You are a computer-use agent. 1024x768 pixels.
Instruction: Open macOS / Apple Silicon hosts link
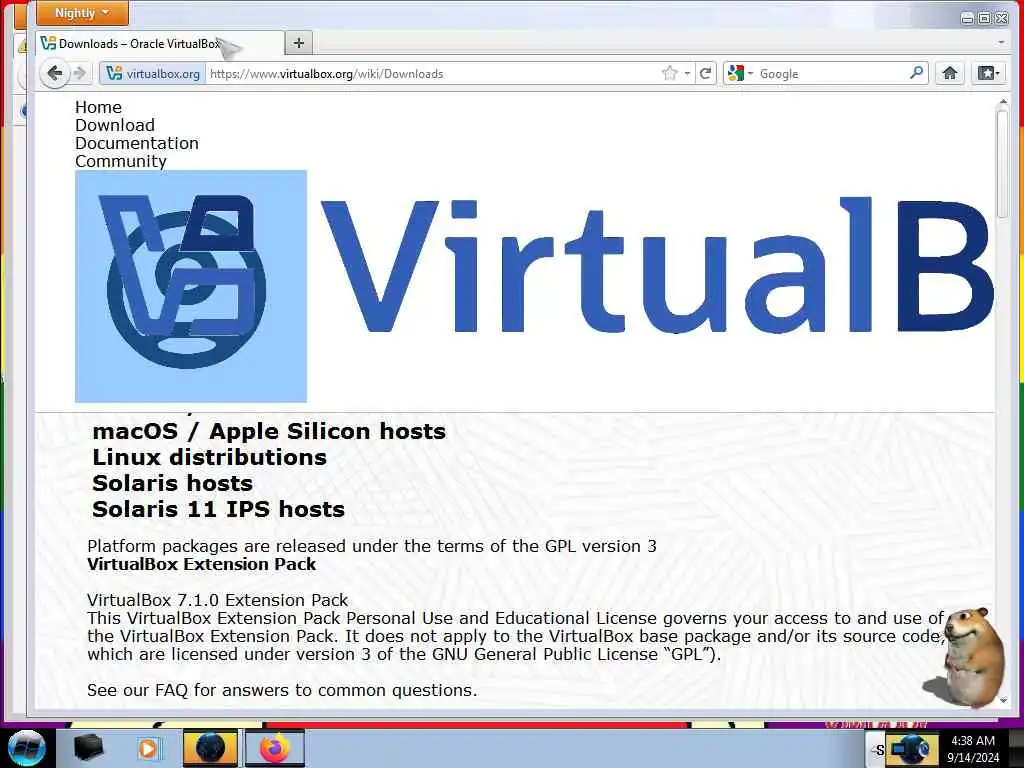[269, 431]
